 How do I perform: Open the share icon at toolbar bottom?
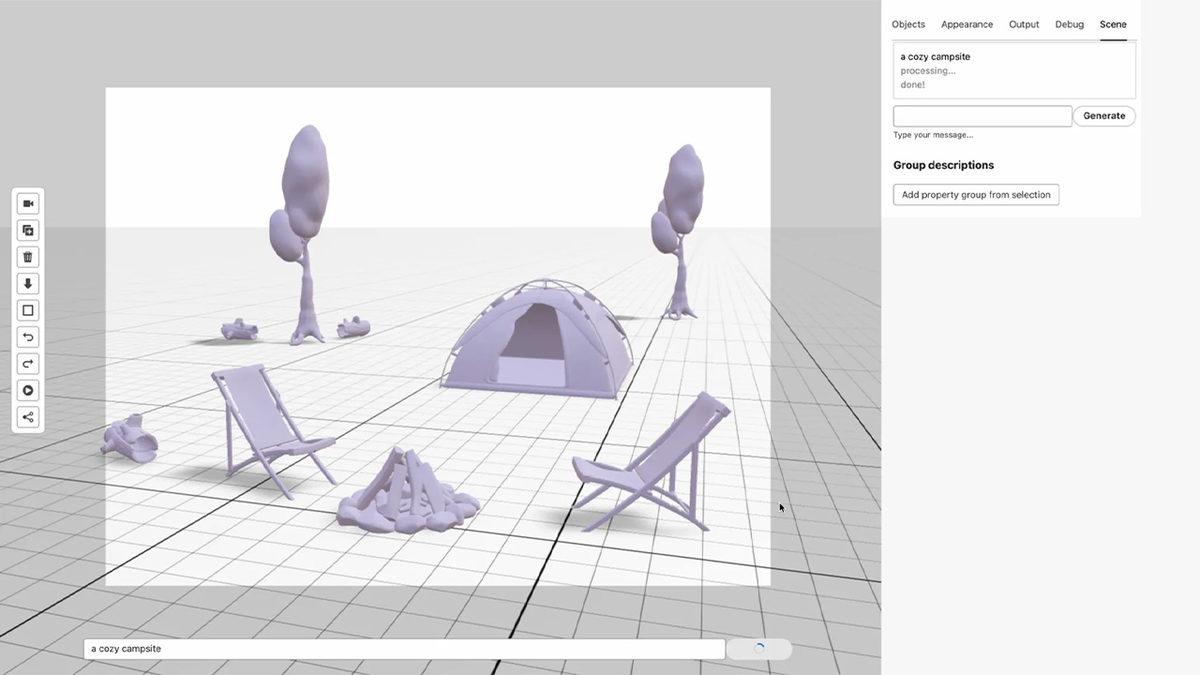pos(27,417)
